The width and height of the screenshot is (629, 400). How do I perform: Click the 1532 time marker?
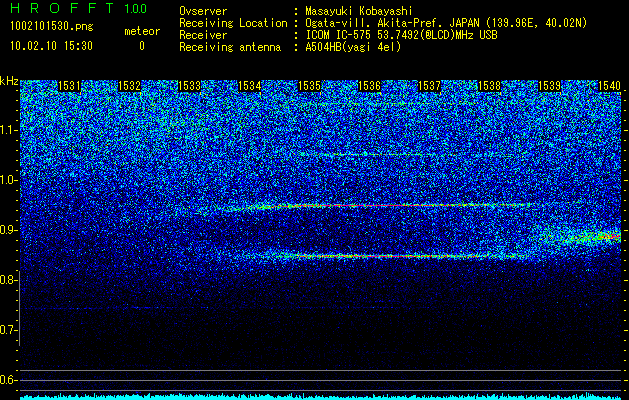130,86
